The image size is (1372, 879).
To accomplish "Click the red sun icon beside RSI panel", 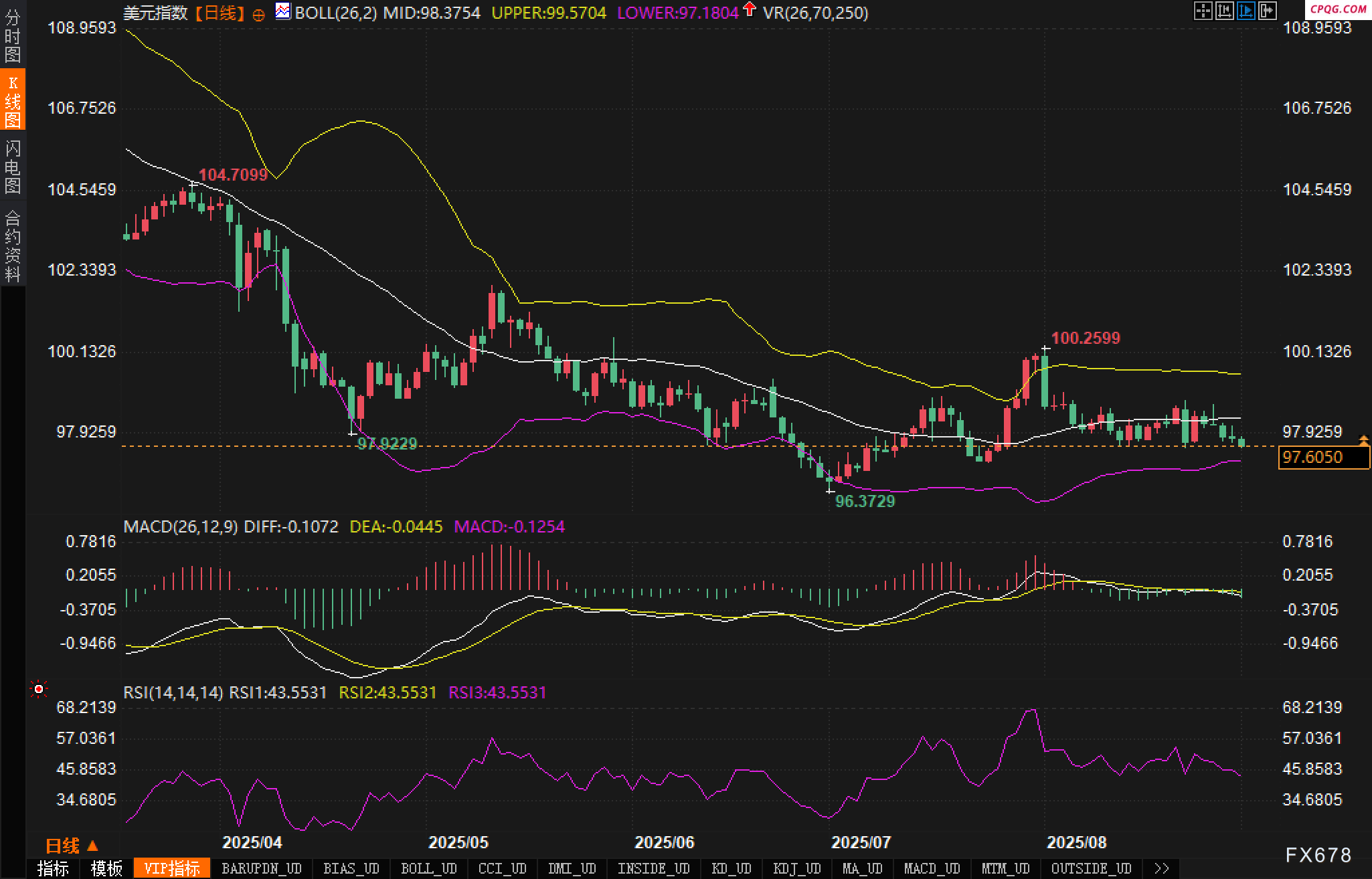I will tap(39, 689).
